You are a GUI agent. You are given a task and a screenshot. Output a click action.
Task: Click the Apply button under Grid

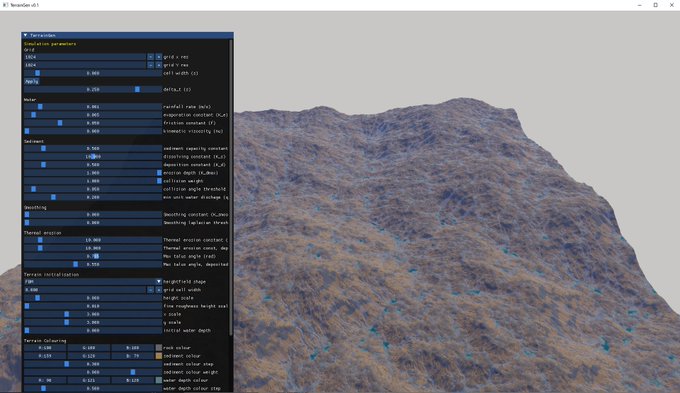[x=32, y=81]
